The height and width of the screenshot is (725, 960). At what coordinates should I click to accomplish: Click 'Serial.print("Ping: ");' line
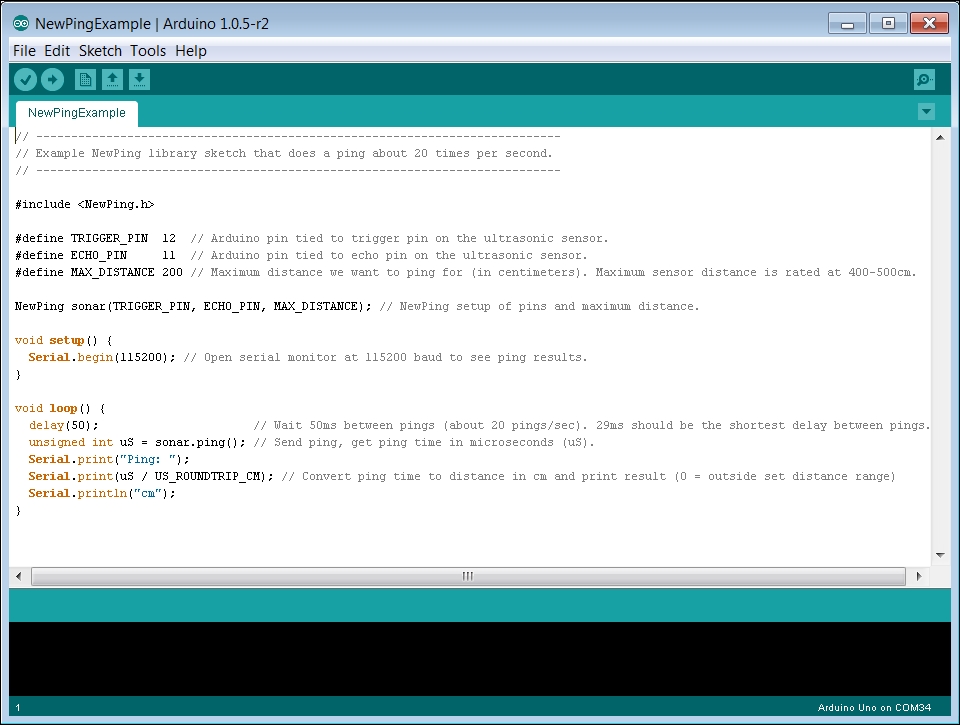(109, 459)
